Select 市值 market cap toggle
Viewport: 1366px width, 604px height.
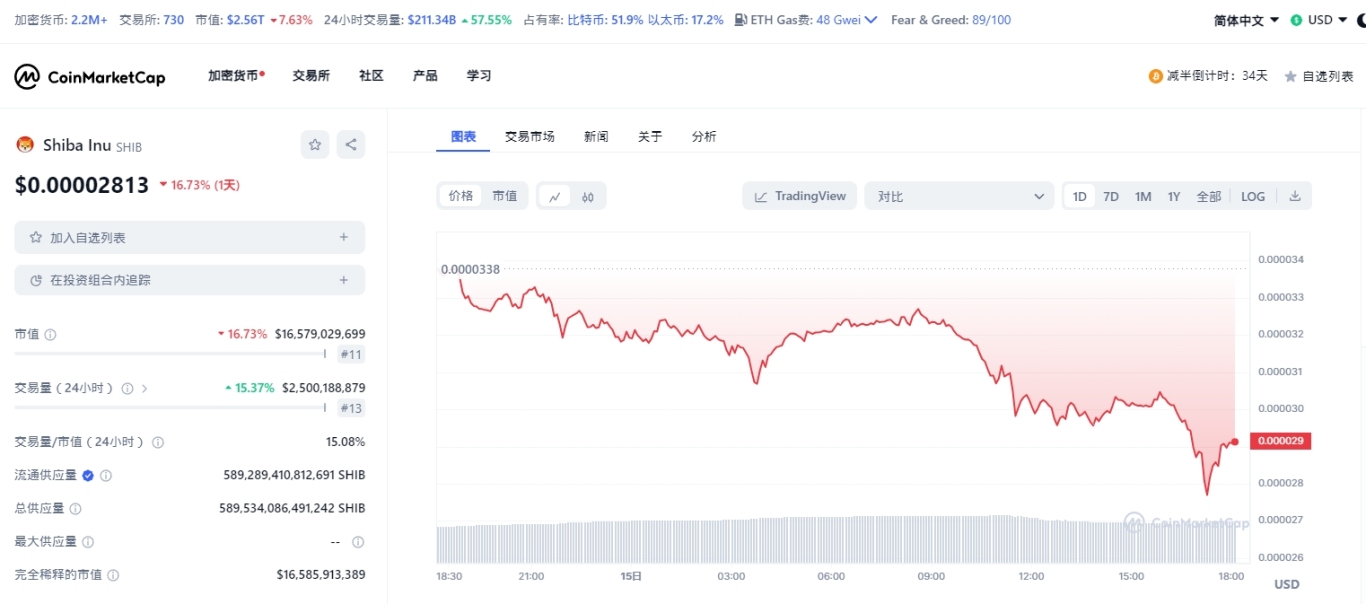tap(505, 196)
